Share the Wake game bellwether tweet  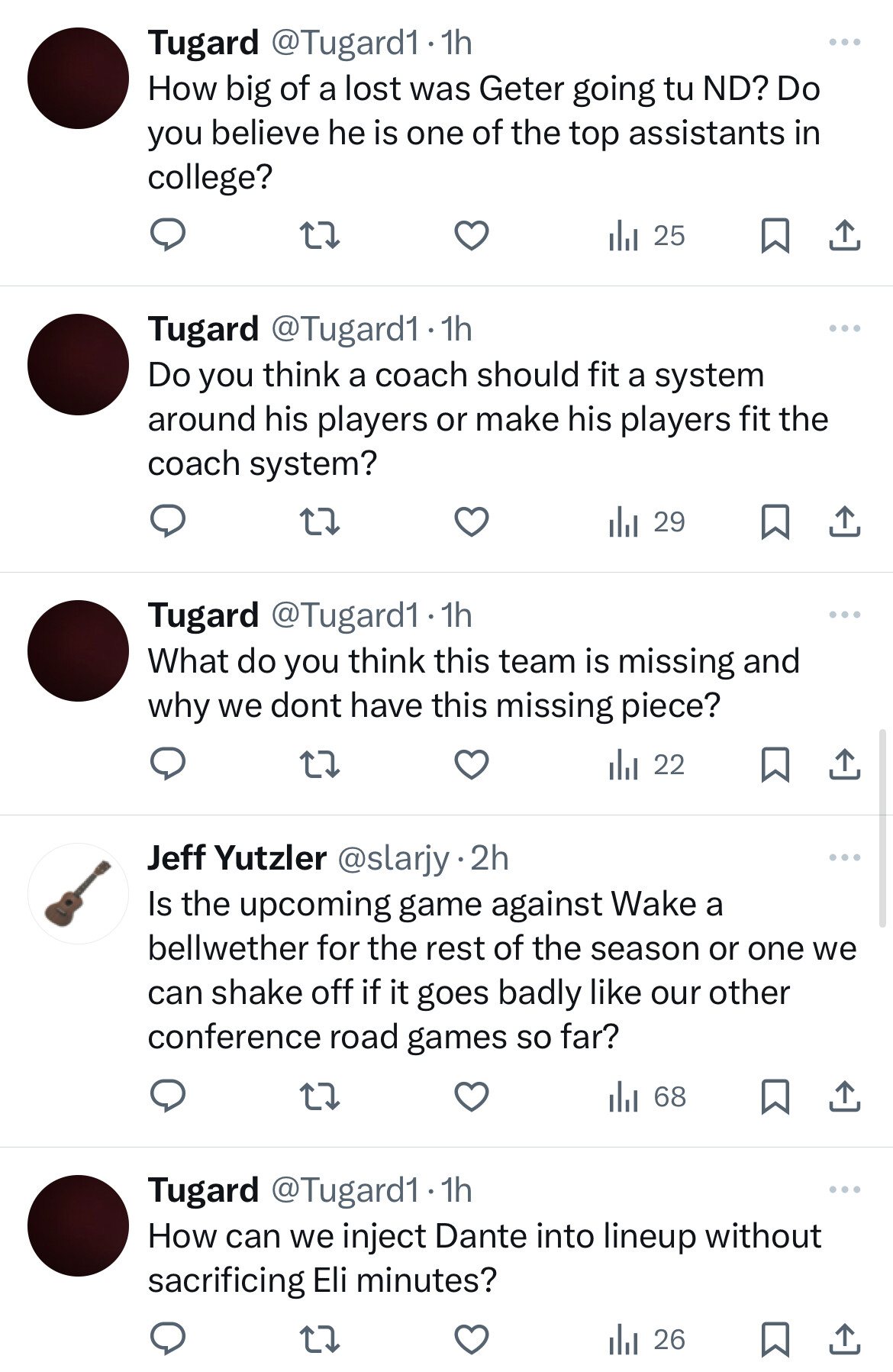tap(844, 1096)
